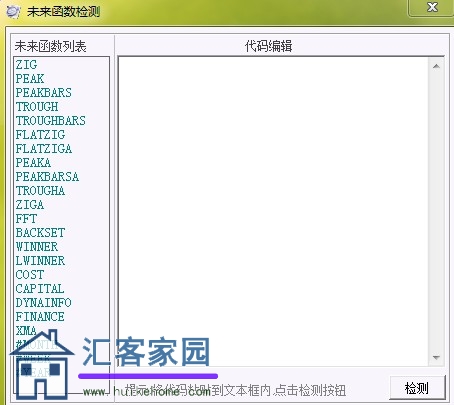454x405 pixels.
Task: Select BACKSET in the list
Action: pyautogui.click(x=40, y=232)
